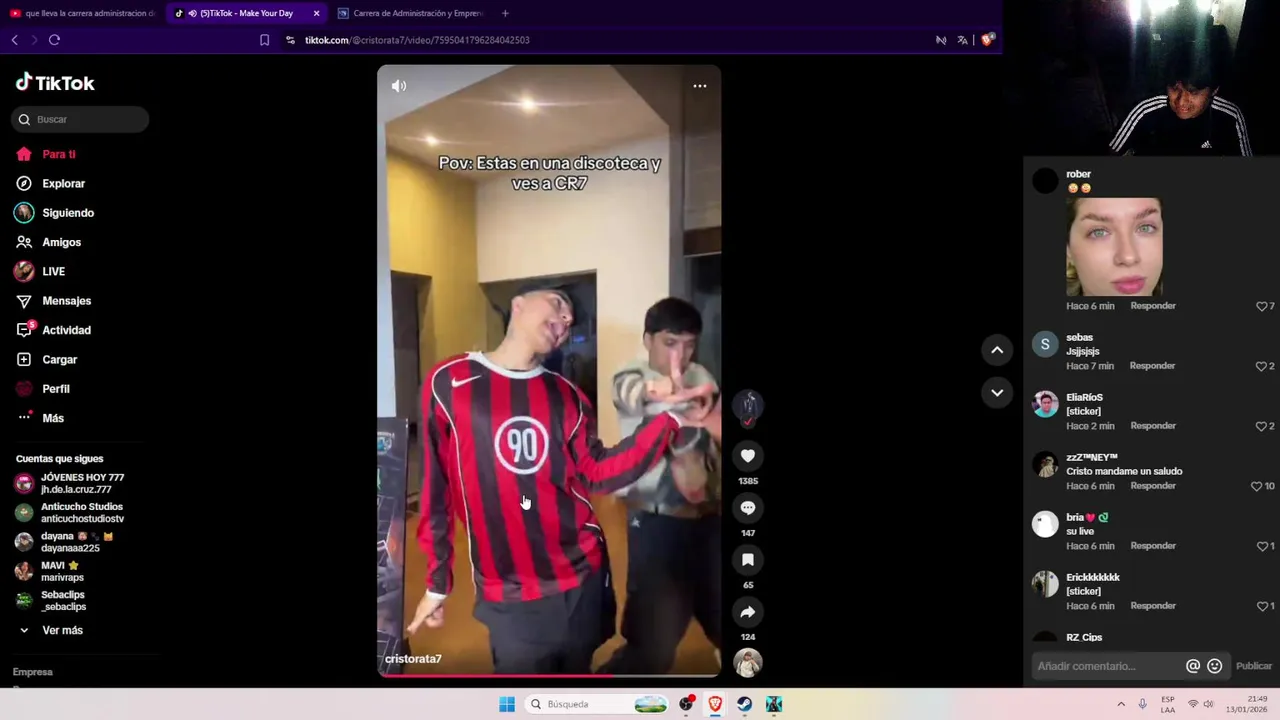1280x720 pixels.
Task: Open the Windows Start menu
Action: [507, 704]
